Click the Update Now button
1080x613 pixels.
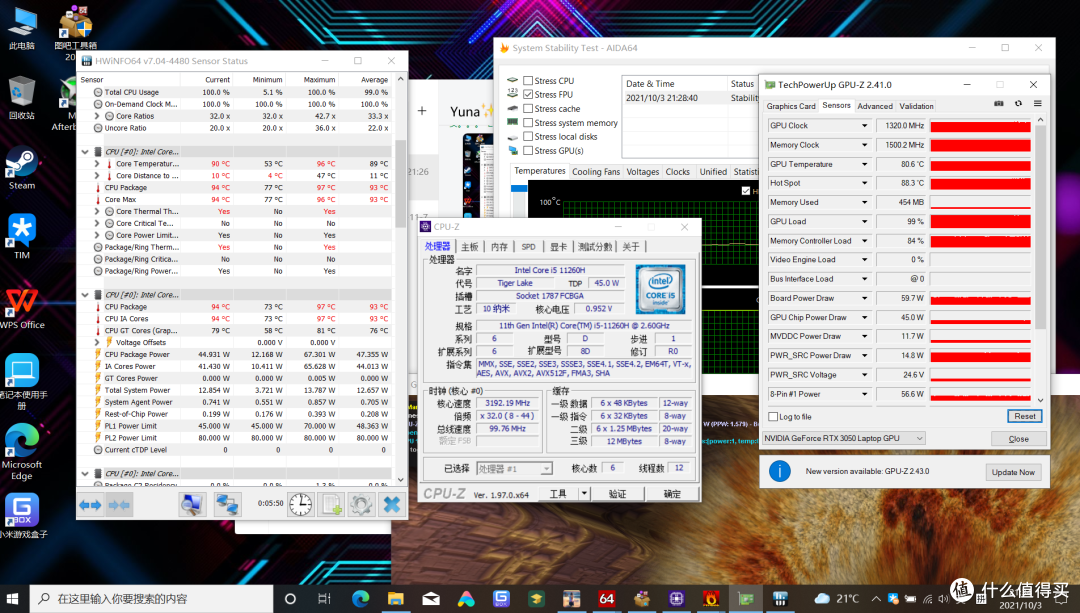pos(1014,472)
